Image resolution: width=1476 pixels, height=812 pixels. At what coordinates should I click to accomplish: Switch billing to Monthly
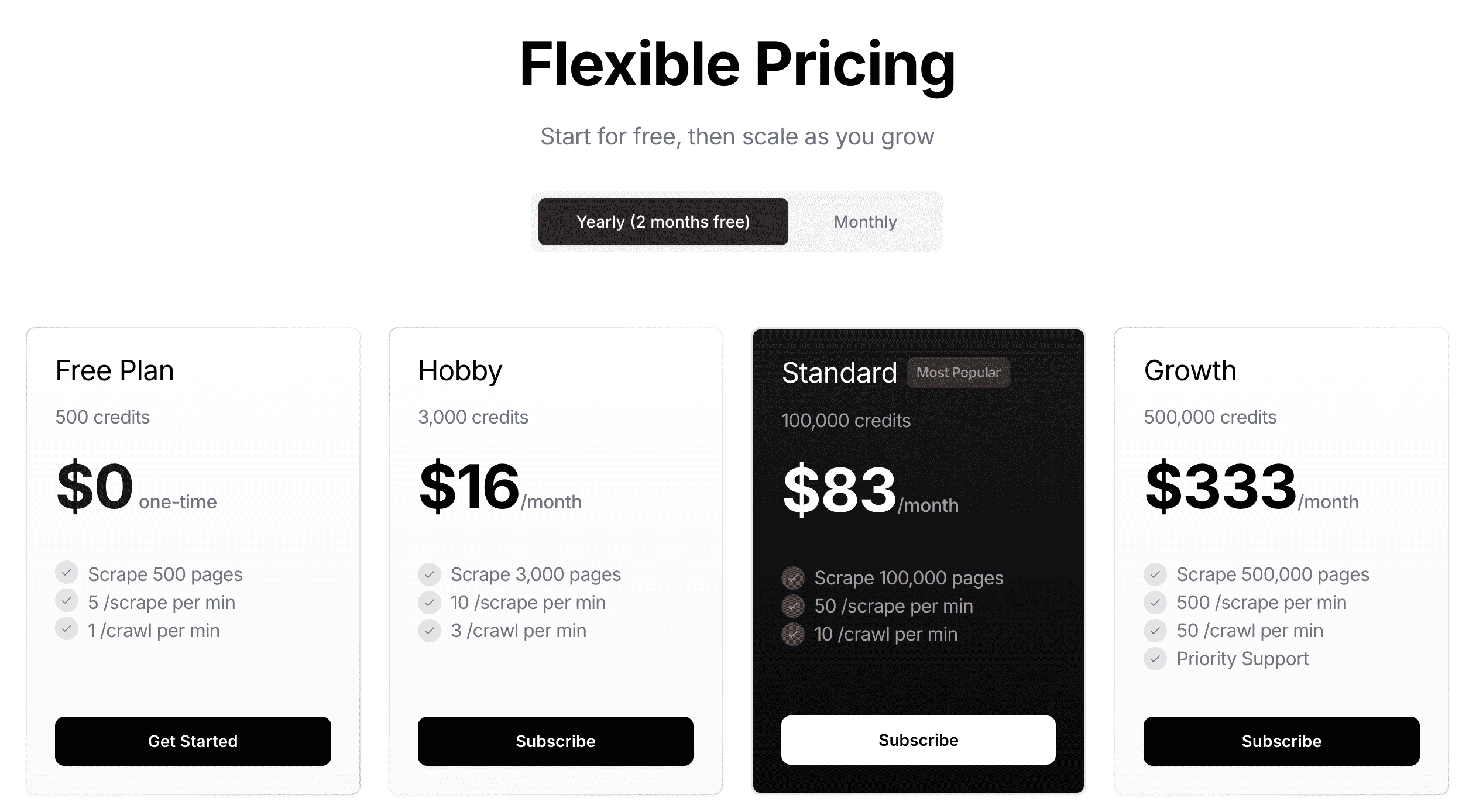[865, 222]
